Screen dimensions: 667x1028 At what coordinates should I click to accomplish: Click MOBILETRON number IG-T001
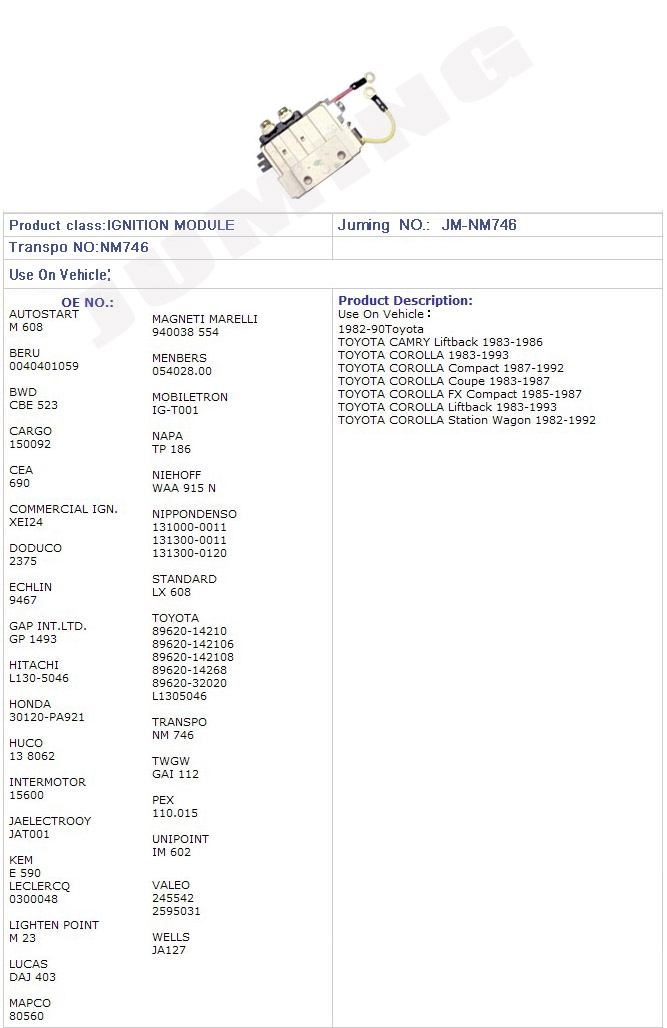(175, 410)
